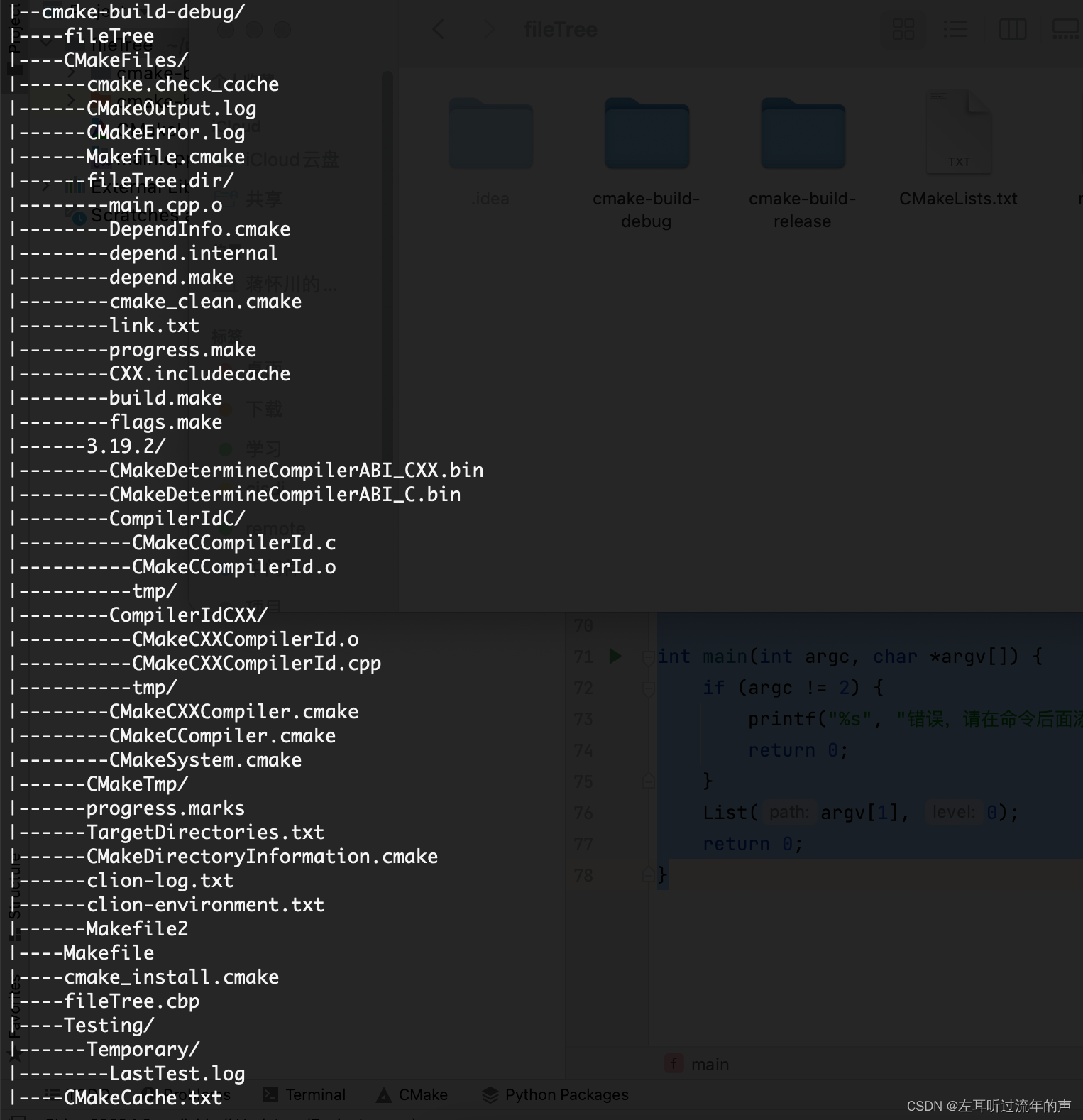Screen dimensions: 1083x1120
Task: Run main from the gutter on line 71
Action: click(615, 657)
